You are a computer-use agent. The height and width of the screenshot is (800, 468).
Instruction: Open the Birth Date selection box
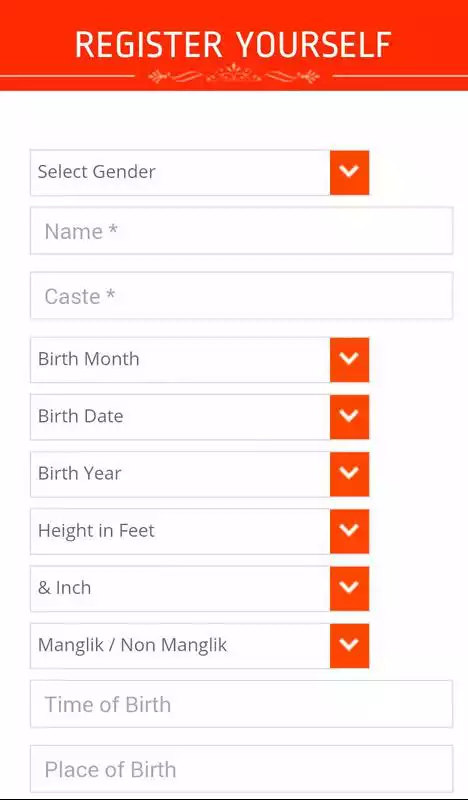tap(200, 417)
